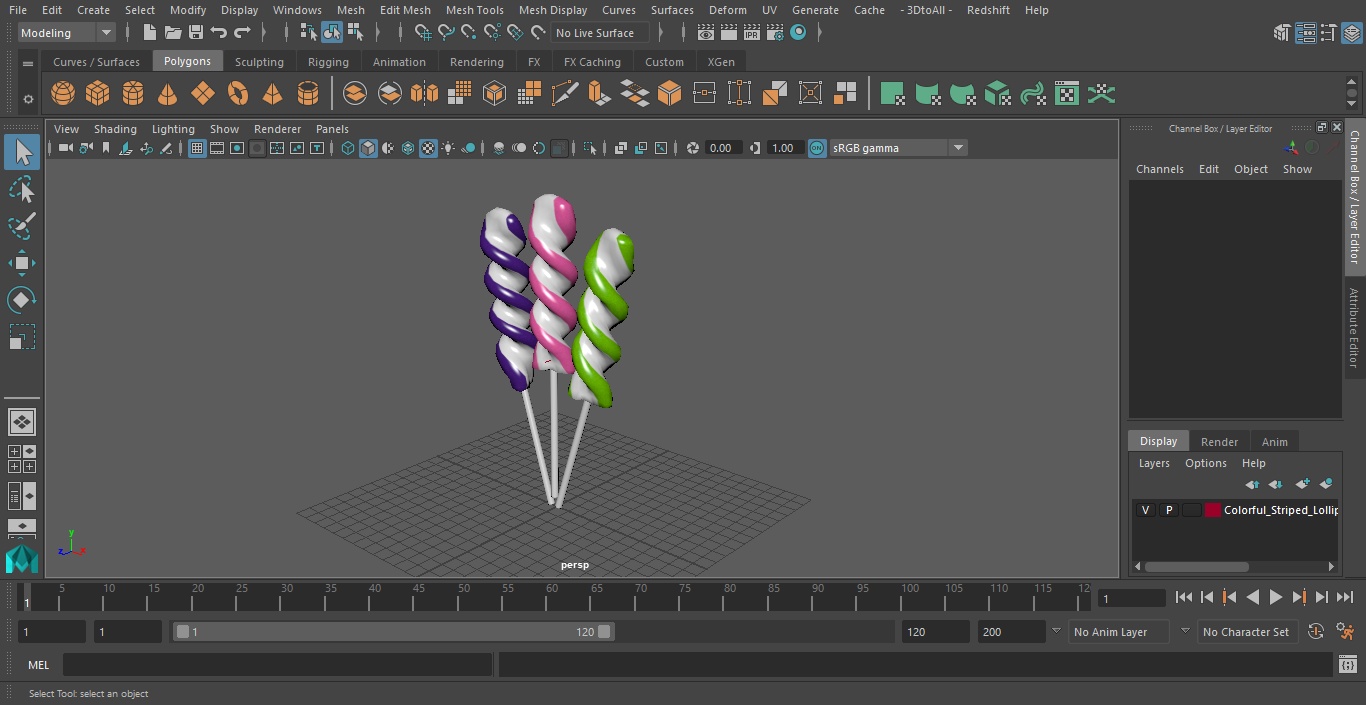The height and width of the screenshot is (705, 1366).
Task: Open the sRGB gamma color space dropdown
Action: pyautogui.click(x=898, y=148)
